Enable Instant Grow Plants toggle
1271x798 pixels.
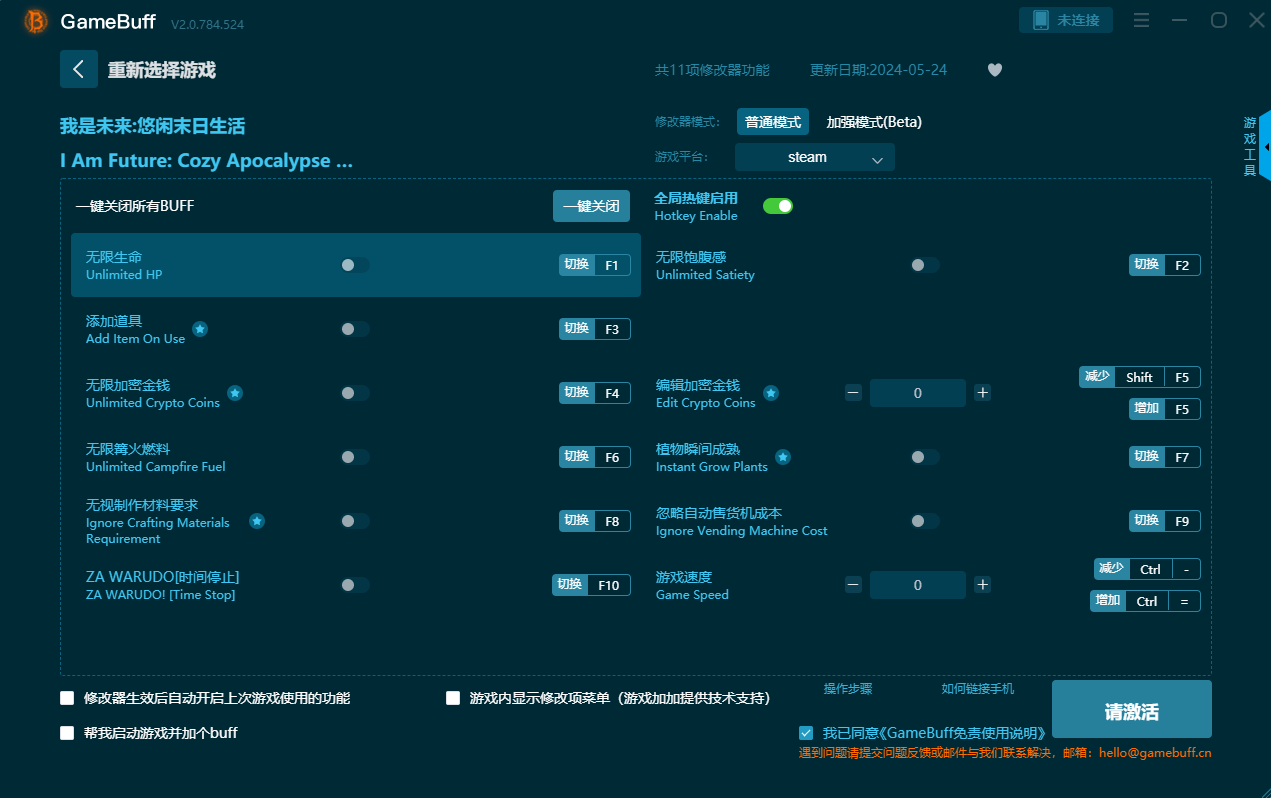[x=925, y=457]
